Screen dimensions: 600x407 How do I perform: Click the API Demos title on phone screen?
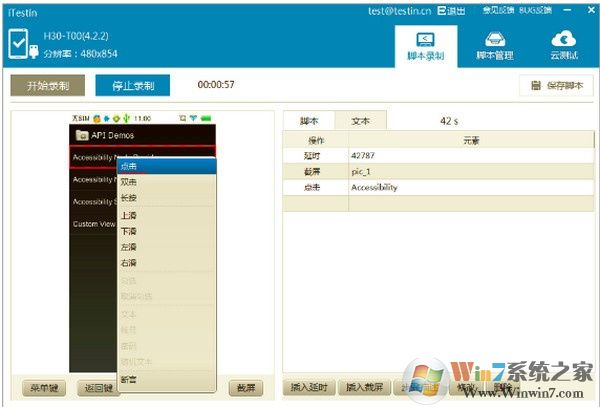[x=112, y=135]
